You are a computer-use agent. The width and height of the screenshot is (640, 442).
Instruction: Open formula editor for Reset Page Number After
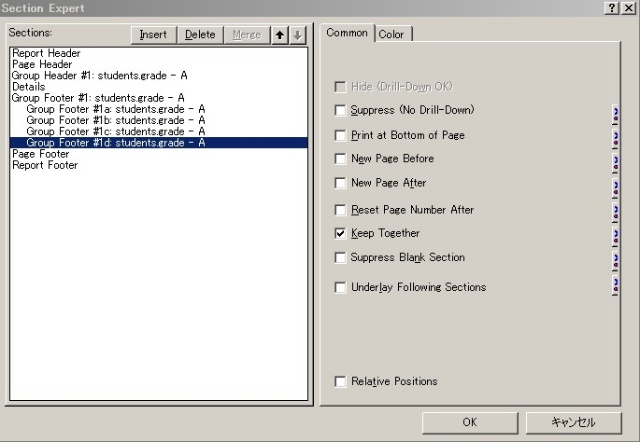(615, 212)
